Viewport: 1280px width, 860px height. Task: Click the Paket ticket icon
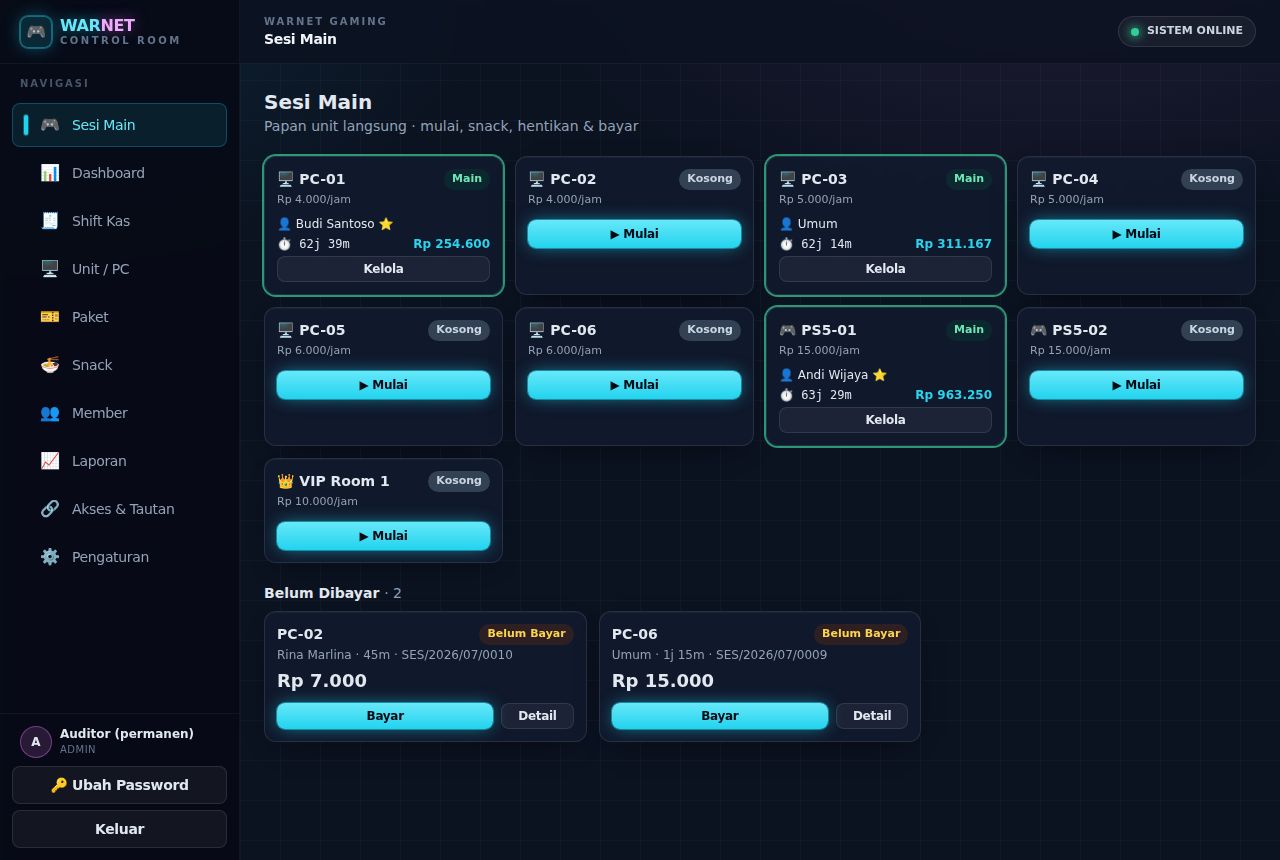[49, 317]
